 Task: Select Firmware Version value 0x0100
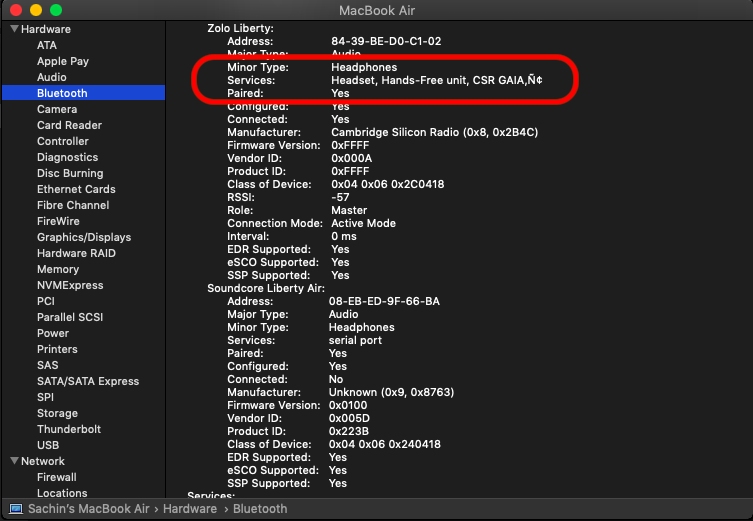348,405
